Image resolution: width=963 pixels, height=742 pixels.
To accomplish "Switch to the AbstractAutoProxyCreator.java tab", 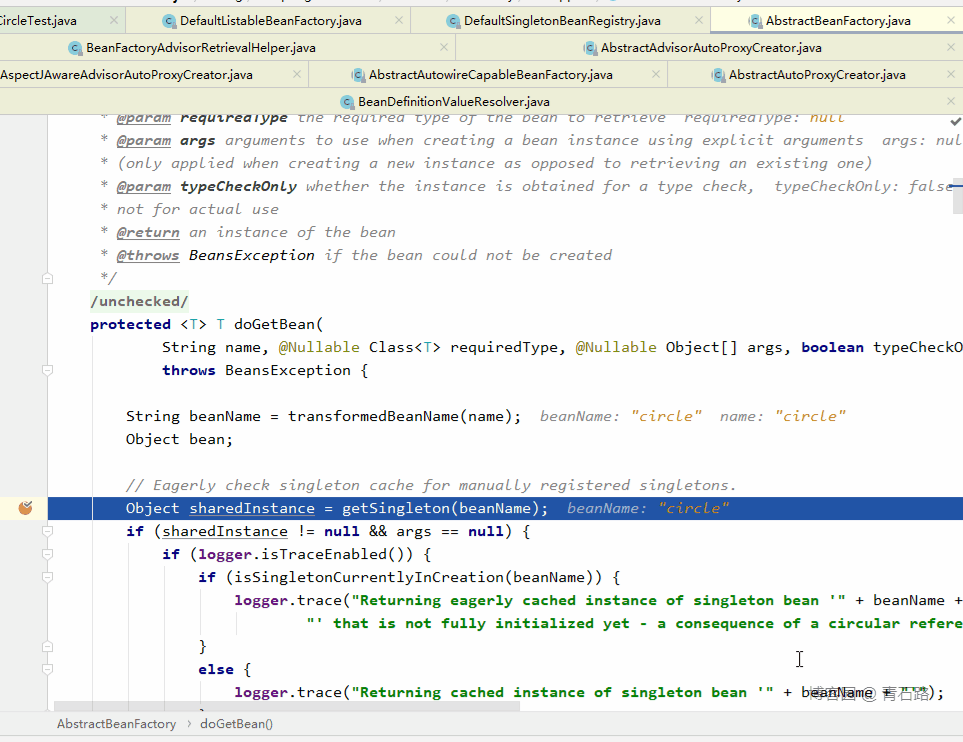I will pos(817,75).
